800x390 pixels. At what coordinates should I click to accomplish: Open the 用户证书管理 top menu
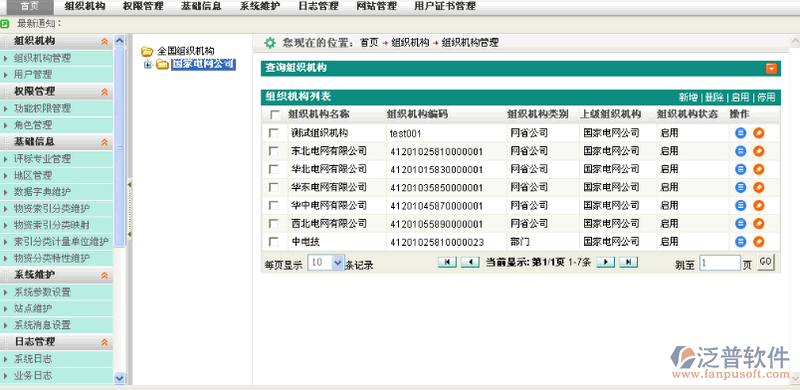[x=445, y=6]
